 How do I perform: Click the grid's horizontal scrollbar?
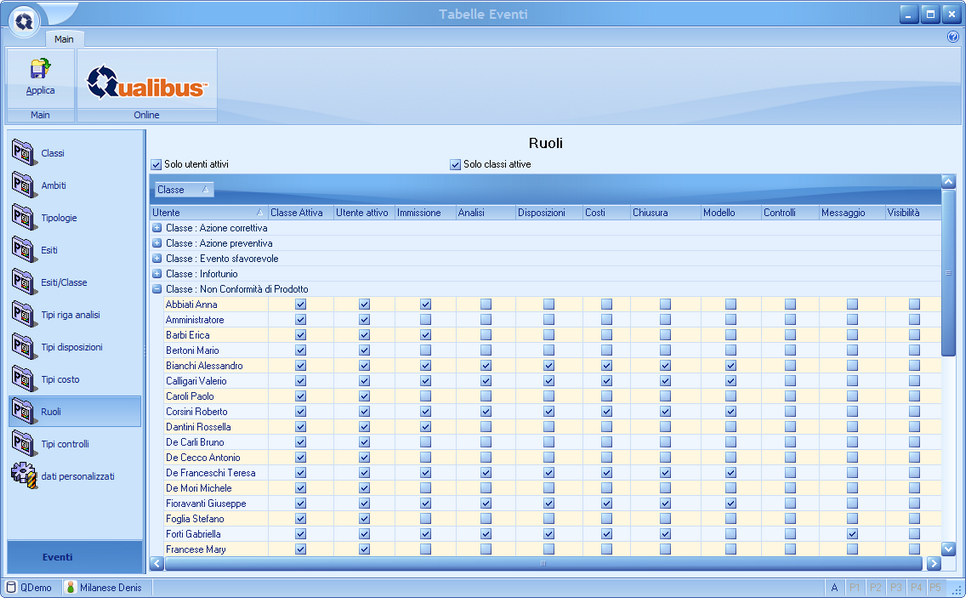544,563
